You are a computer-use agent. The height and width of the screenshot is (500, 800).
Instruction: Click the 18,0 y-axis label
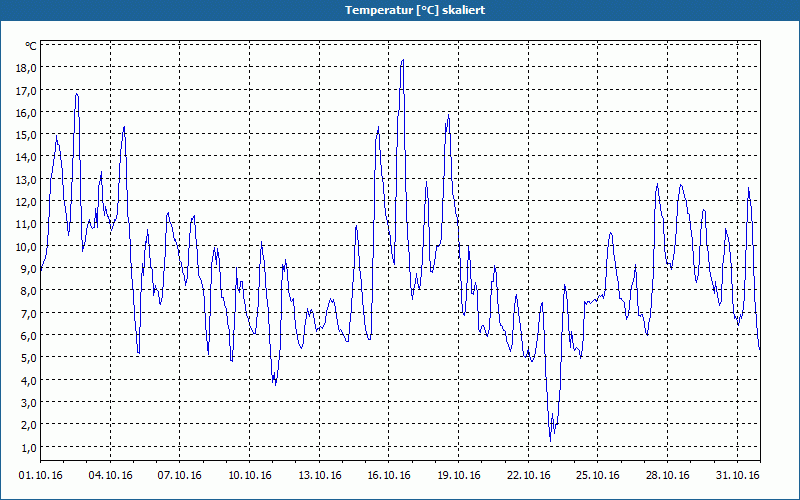pyautogui.click(x=27, y=68)
